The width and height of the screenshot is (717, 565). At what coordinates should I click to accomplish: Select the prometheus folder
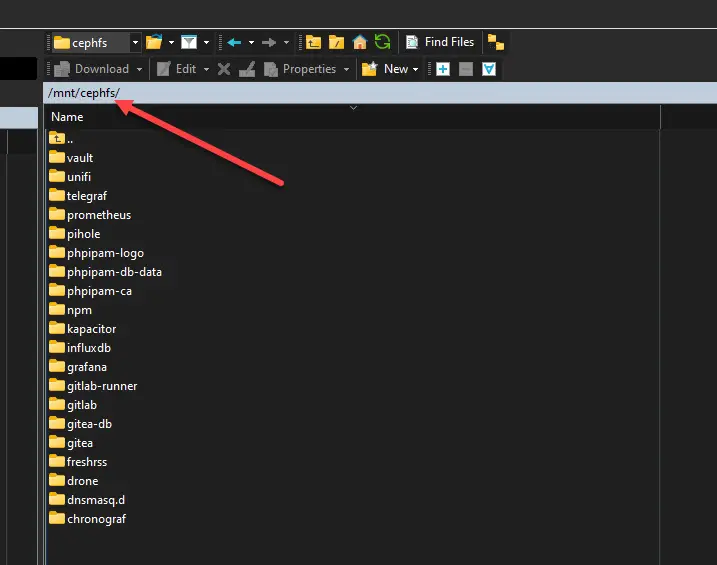(x=90, y=215)
